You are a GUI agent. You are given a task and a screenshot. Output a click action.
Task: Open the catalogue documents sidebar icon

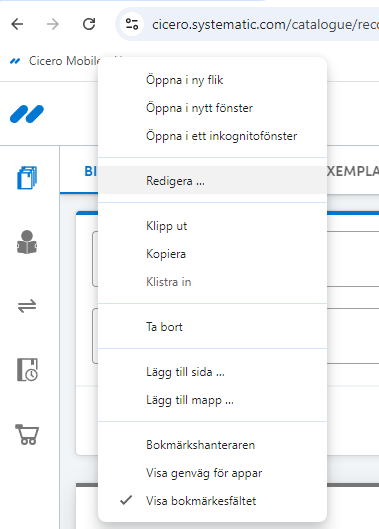coord(27,178)
